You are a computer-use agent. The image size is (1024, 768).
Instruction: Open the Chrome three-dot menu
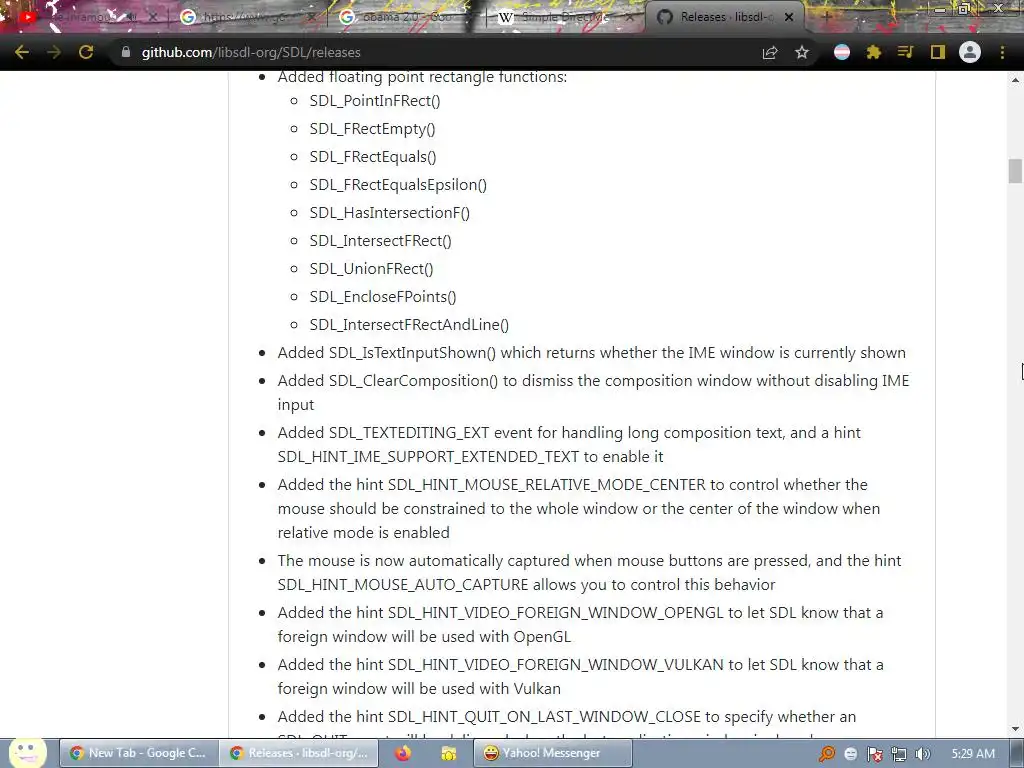(x=1002, y=52)
